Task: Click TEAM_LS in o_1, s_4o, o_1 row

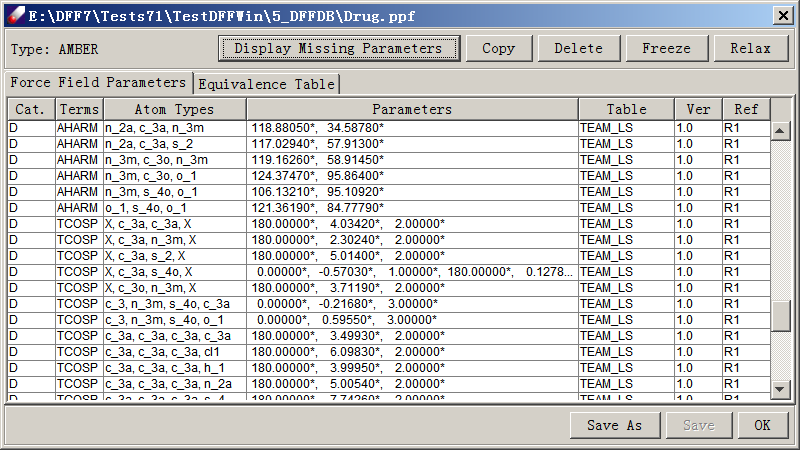Action: pos(627,208)
